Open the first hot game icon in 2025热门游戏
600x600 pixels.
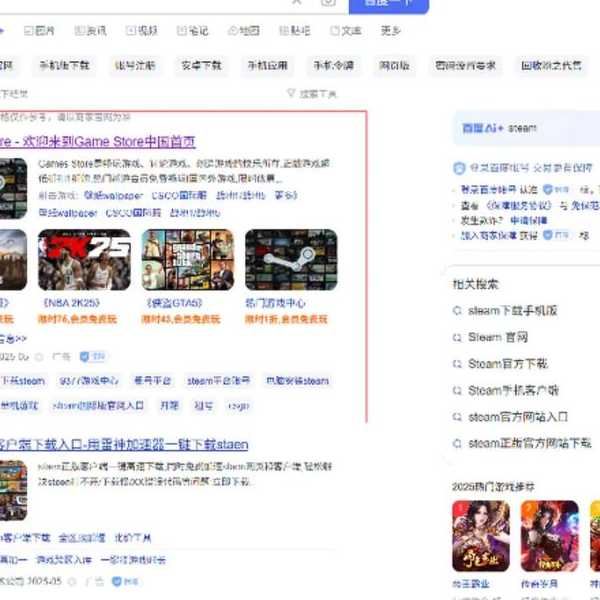point(481,536)
